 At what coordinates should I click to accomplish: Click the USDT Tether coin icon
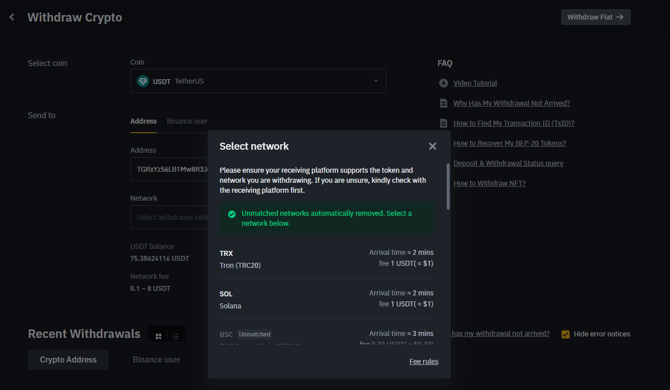pyautogui.click(x=143, y=81)
